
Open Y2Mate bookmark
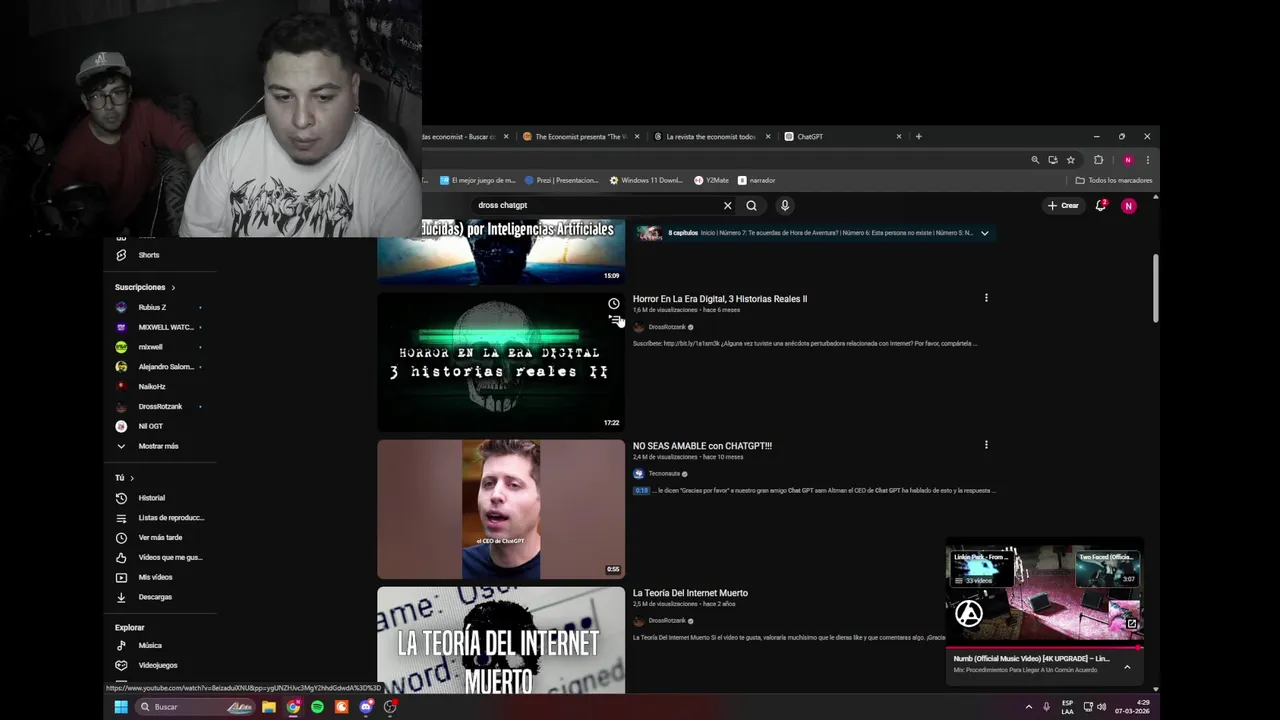click(x=711, y=181)
